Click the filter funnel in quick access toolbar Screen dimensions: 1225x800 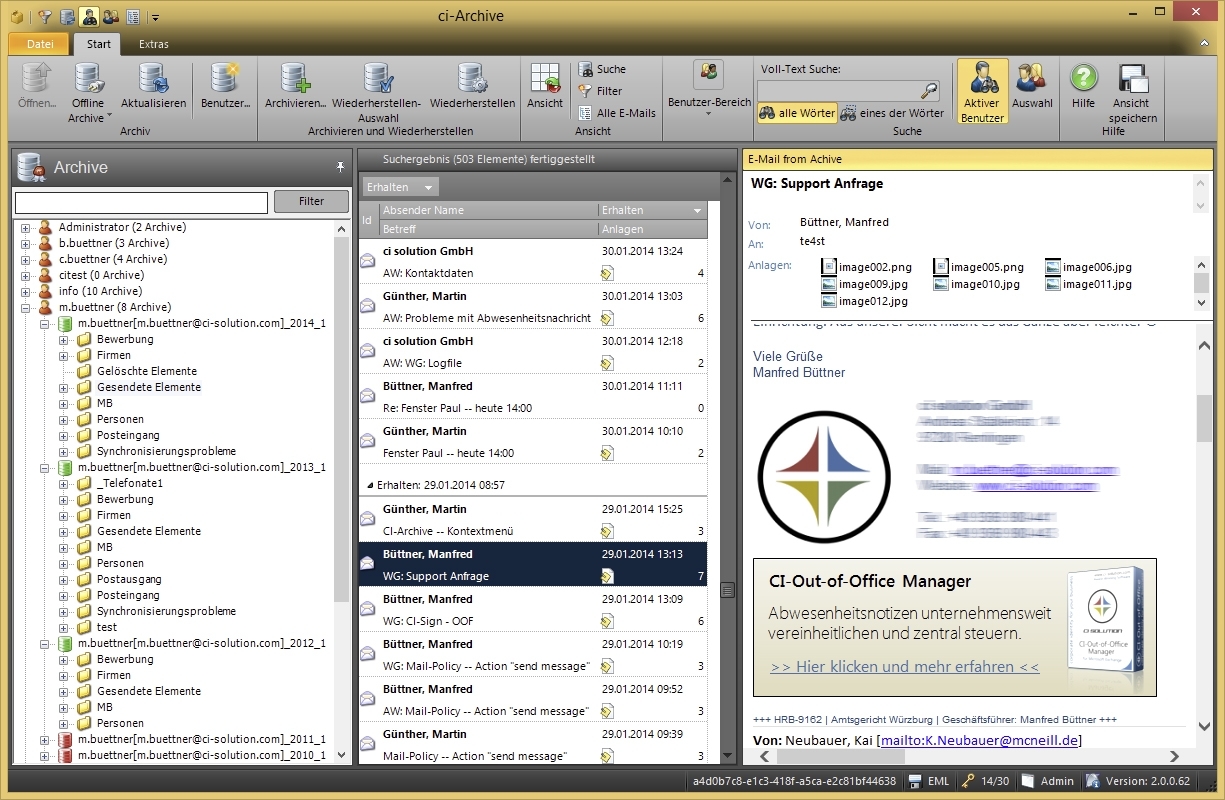(45, 16)
